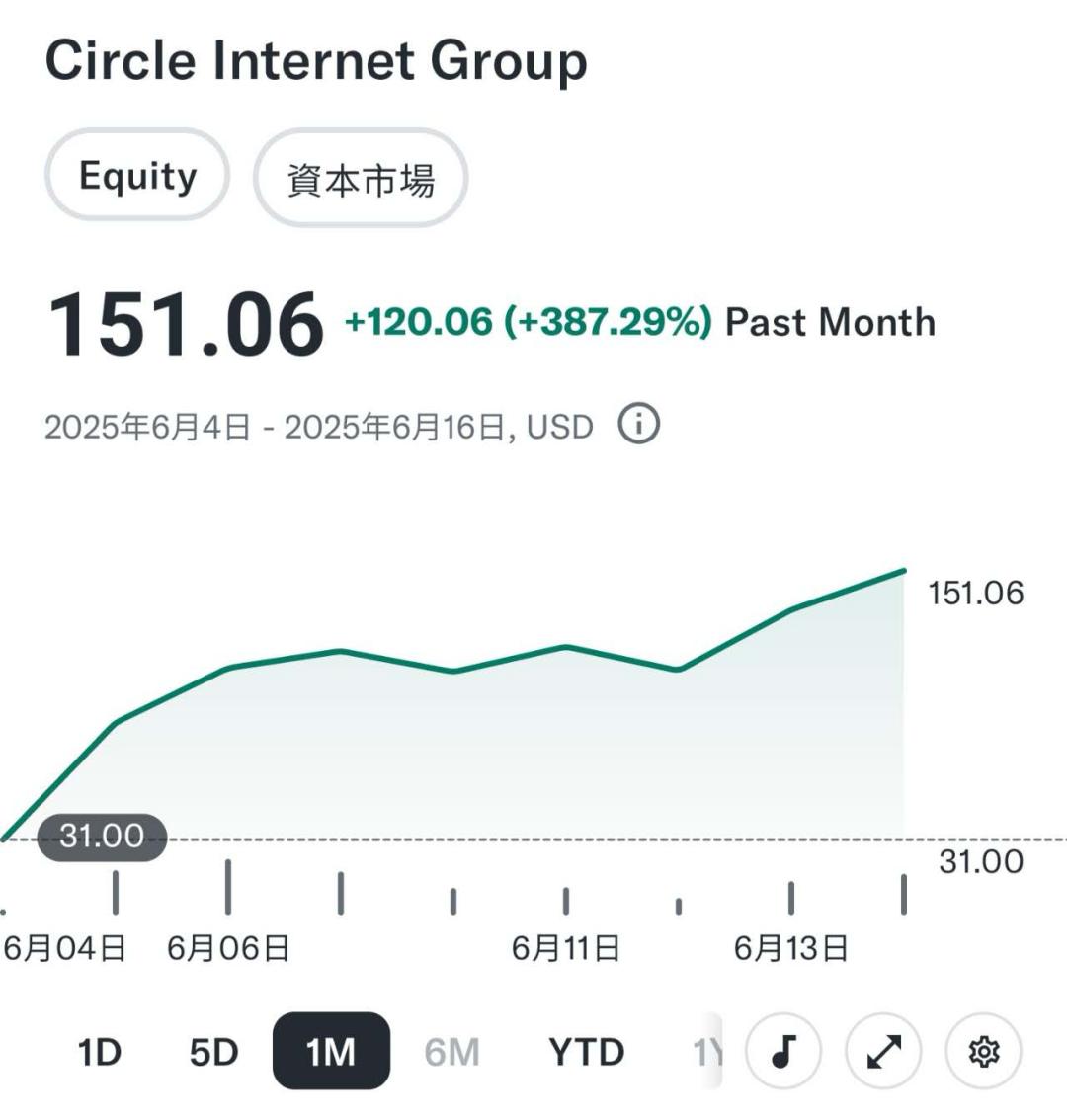1067x1120 pixels.
Task: Choose the 6M time range
Action: [451, 1053]
